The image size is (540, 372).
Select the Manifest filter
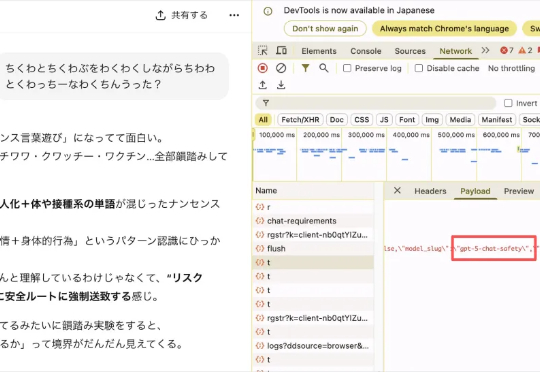tap(497, 120)
